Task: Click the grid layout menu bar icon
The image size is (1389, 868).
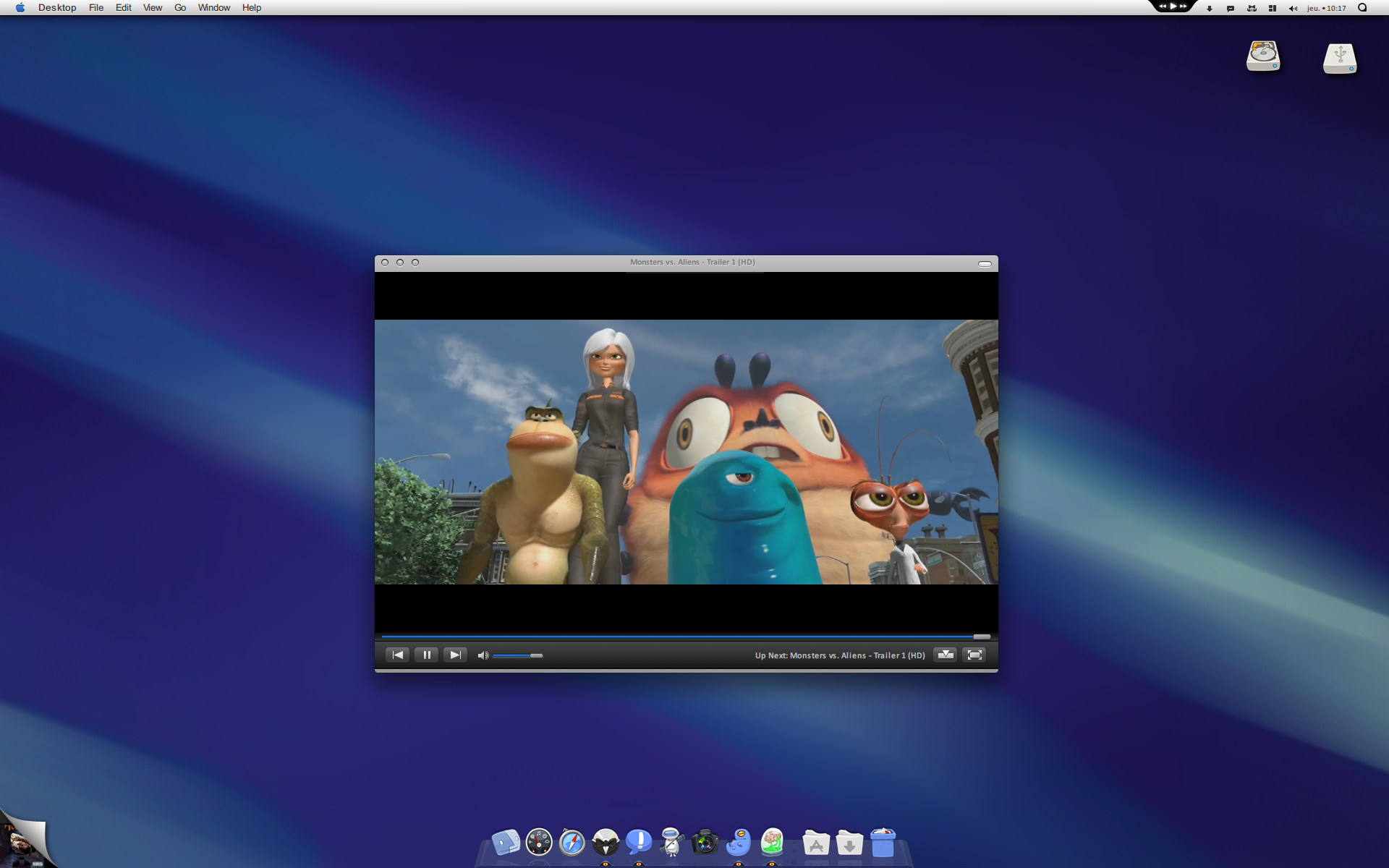Action: (x=1273, y=8)
